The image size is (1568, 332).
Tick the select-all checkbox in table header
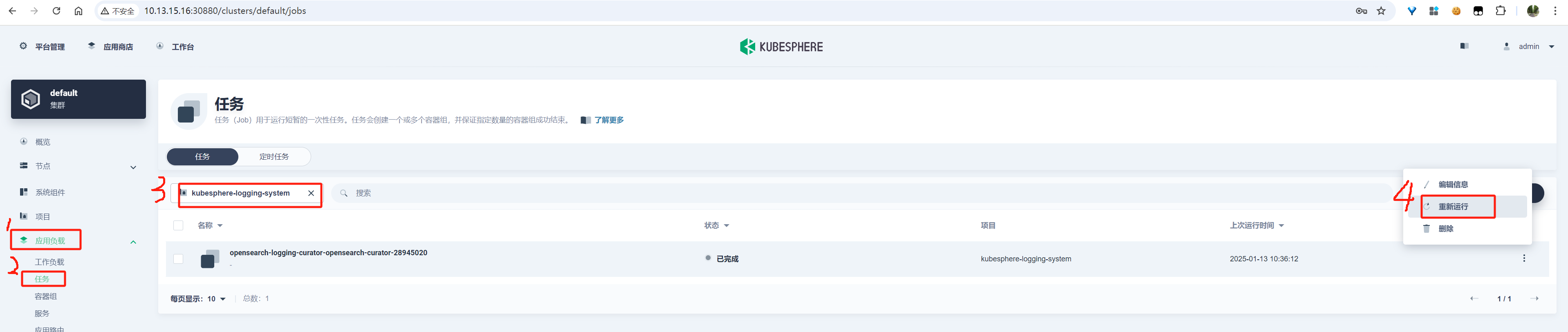[x=178, y=225]
